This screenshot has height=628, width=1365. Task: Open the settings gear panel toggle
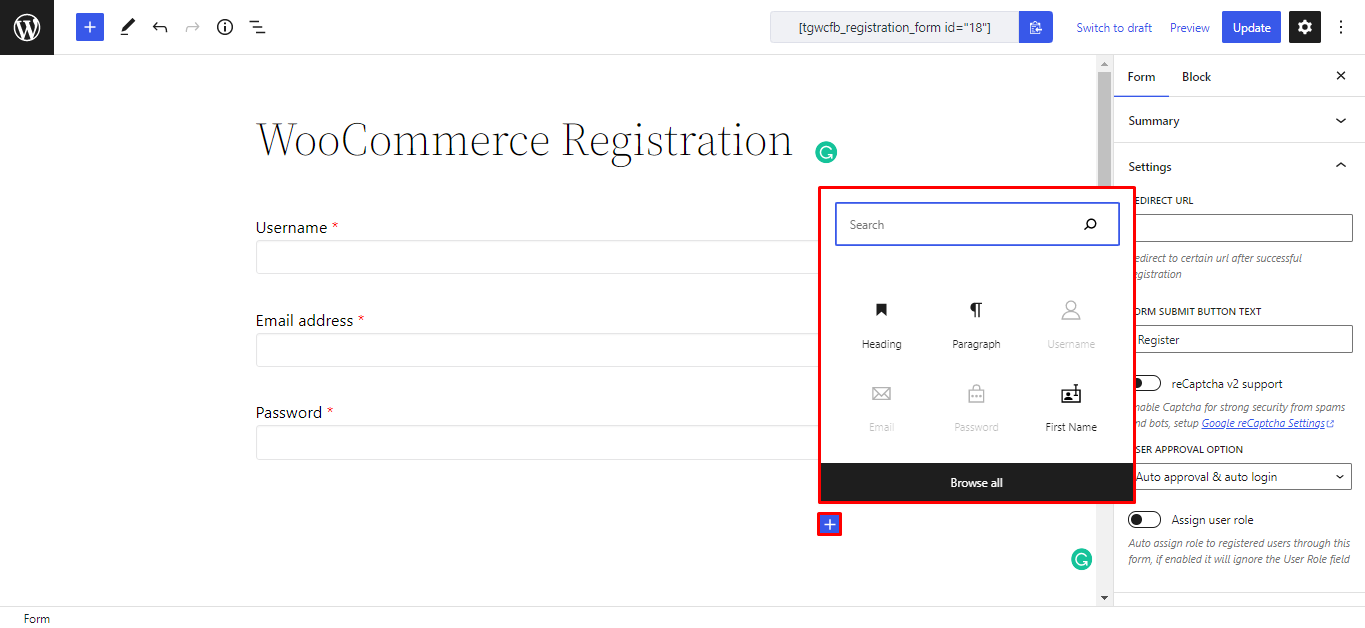coord(1304,27)
